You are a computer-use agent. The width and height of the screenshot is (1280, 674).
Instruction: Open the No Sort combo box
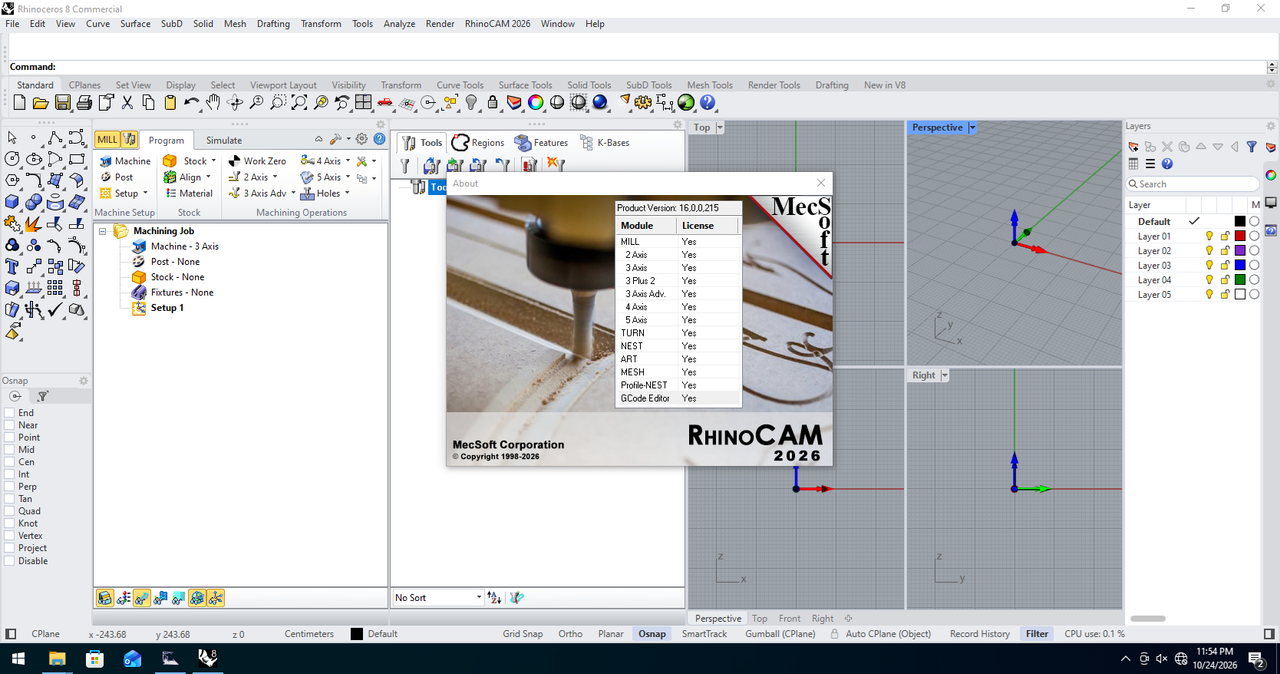(x=437, y=597)
